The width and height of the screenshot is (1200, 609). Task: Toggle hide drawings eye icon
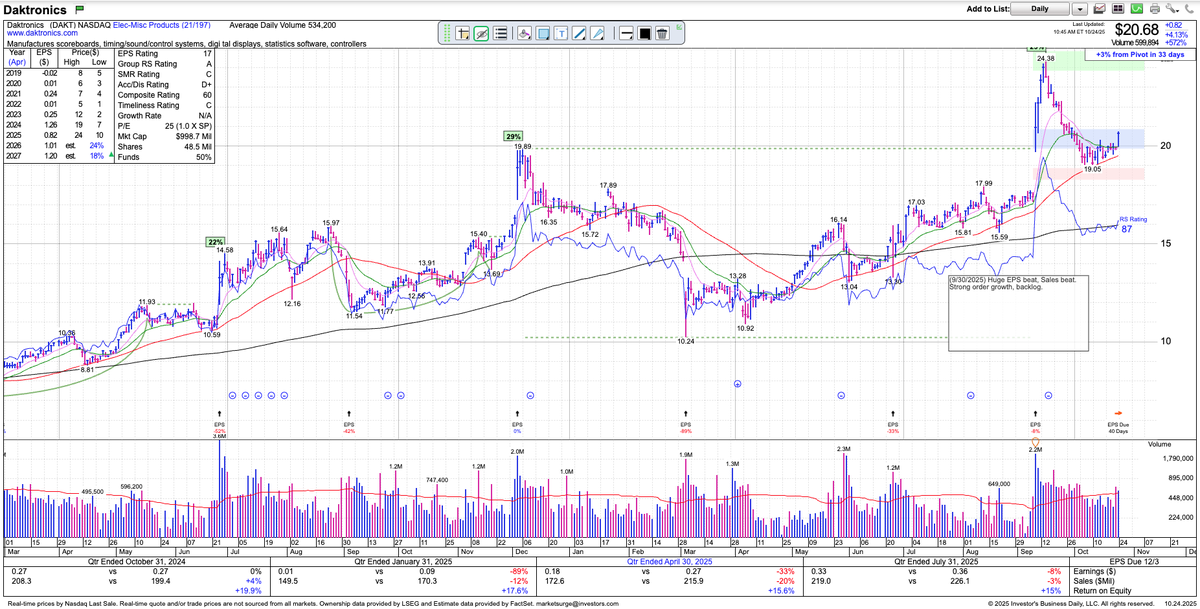pos(481,33)
